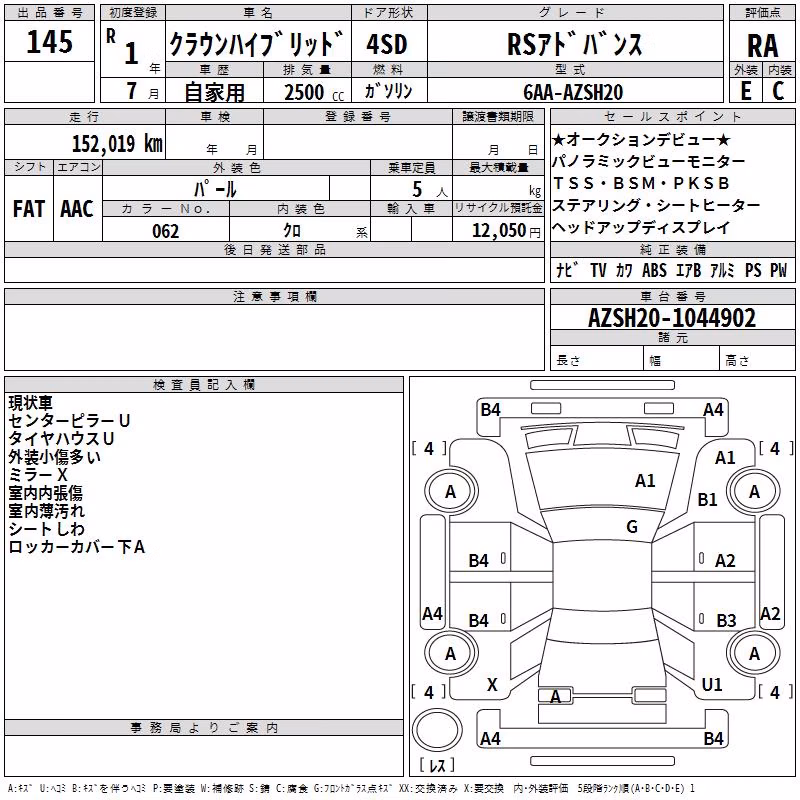
Task: Click the 検査員記入欄 header
Action: (x=204, y=385)
